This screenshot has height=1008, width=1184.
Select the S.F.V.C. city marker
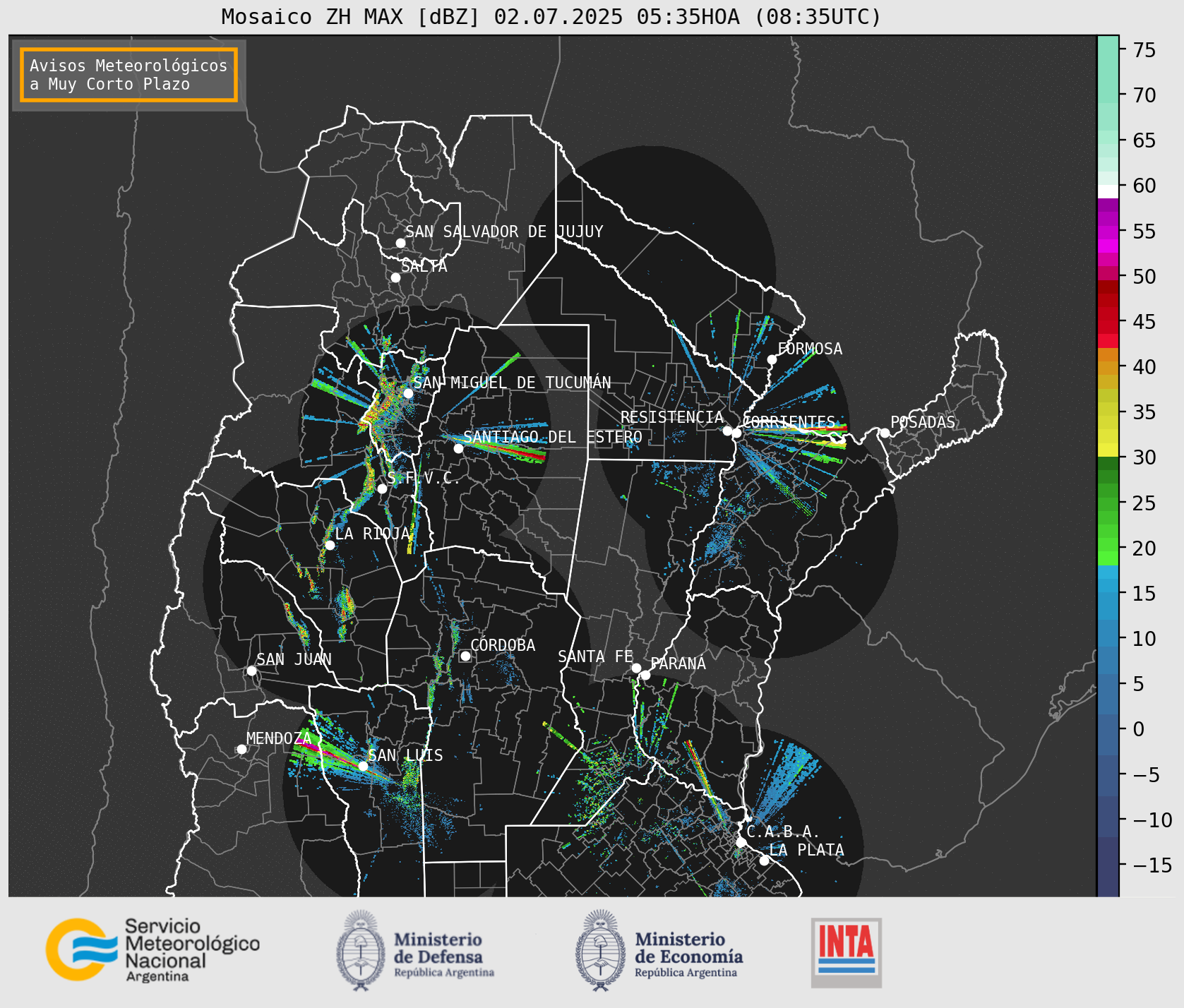point(382,488)
